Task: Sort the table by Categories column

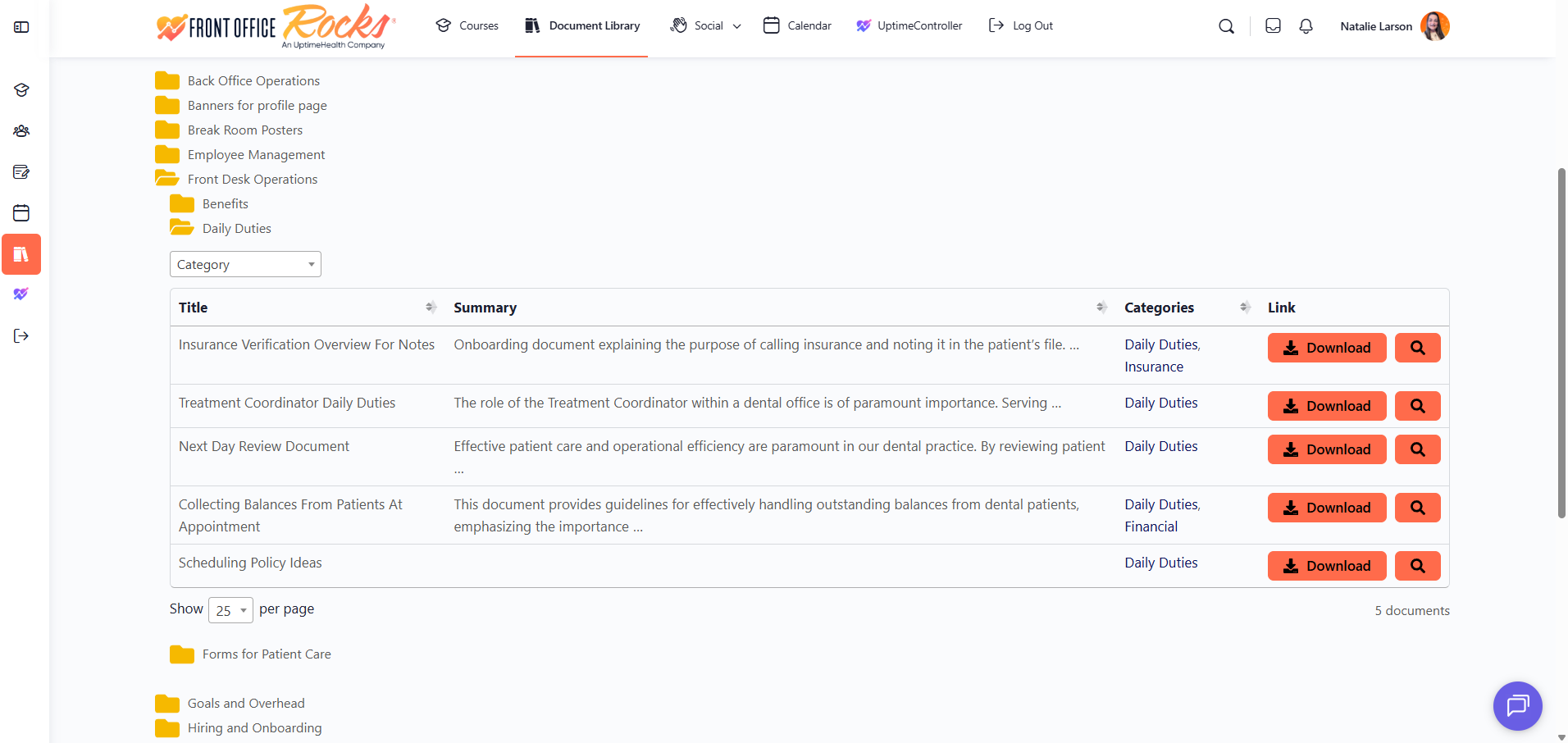Action: point(1244,308)
